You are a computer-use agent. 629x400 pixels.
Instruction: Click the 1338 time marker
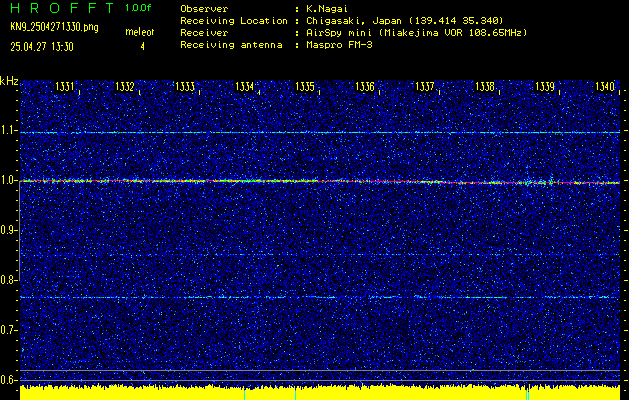tap(485, 87)
